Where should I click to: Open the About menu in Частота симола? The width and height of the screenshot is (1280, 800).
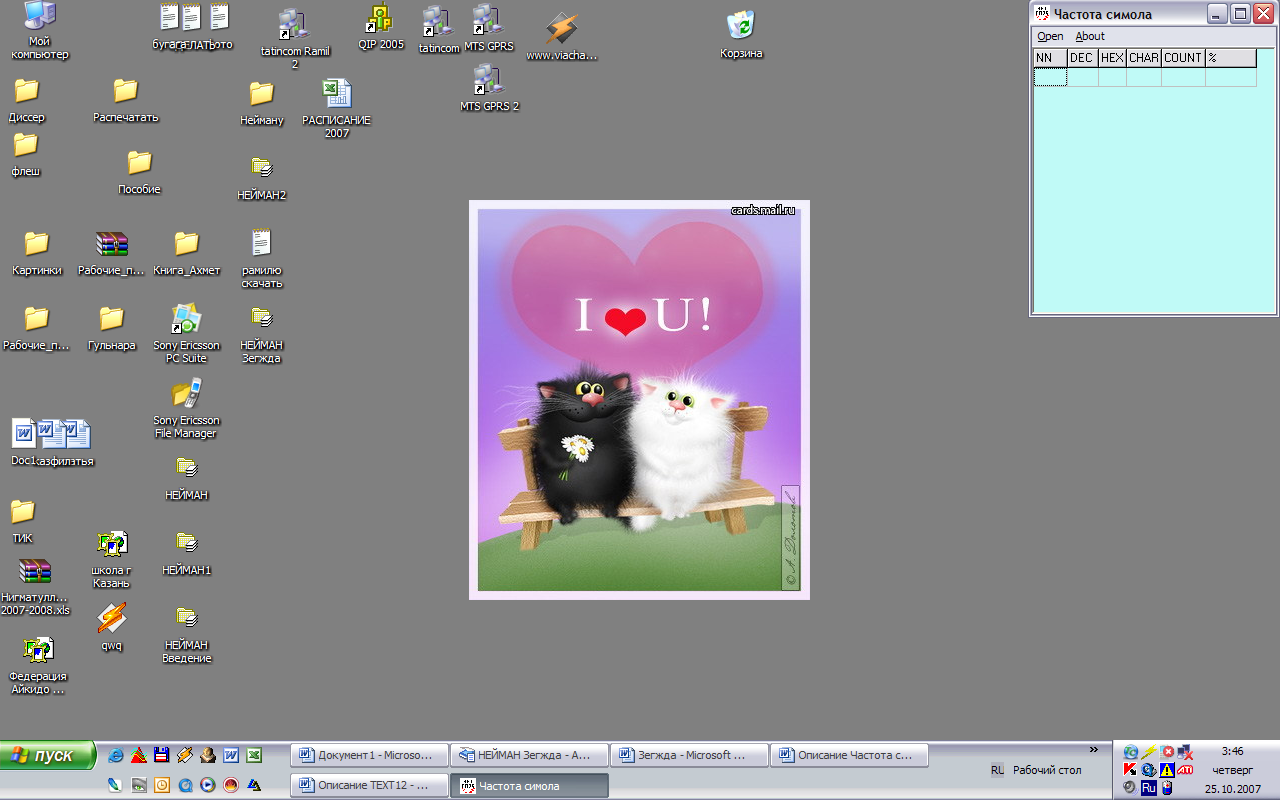[x=1090, y=36]
